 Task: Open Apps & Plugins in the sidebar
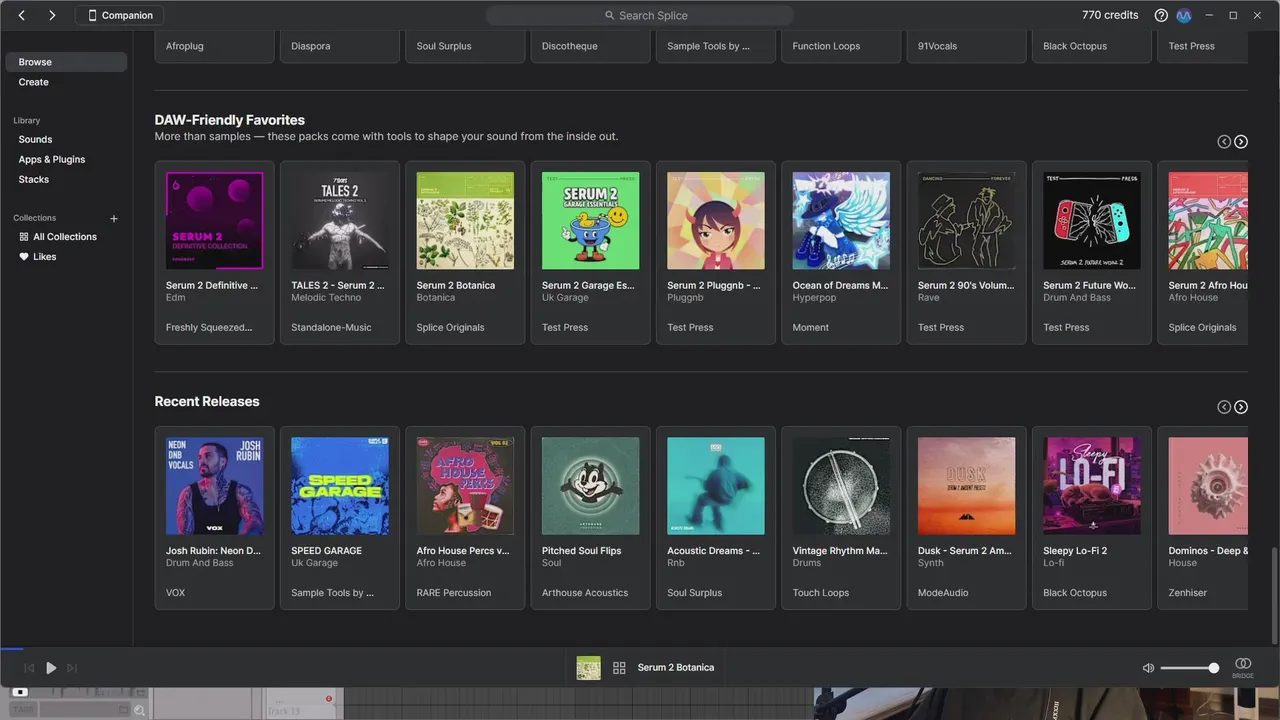(52, 159)
